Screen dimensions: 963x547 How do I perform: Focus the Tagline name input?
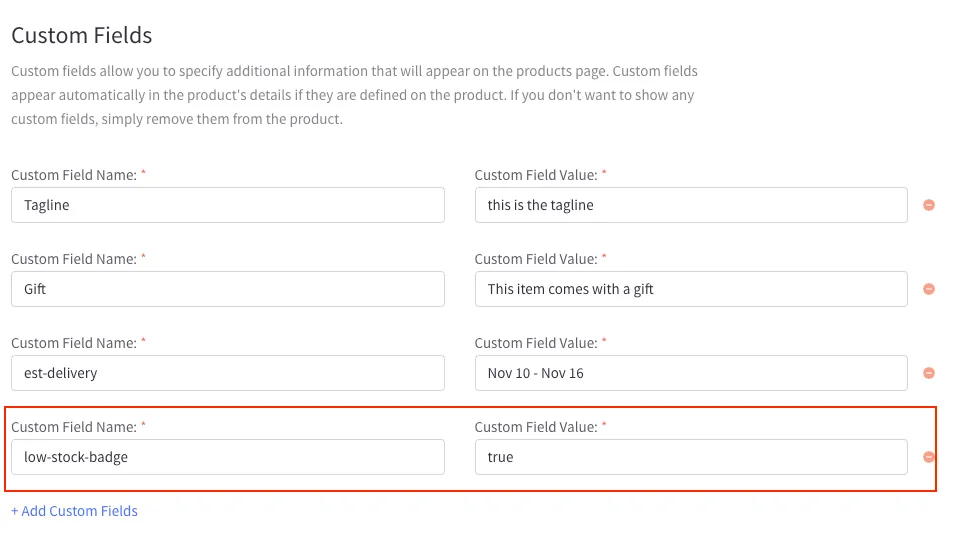(x=228, y=205)
